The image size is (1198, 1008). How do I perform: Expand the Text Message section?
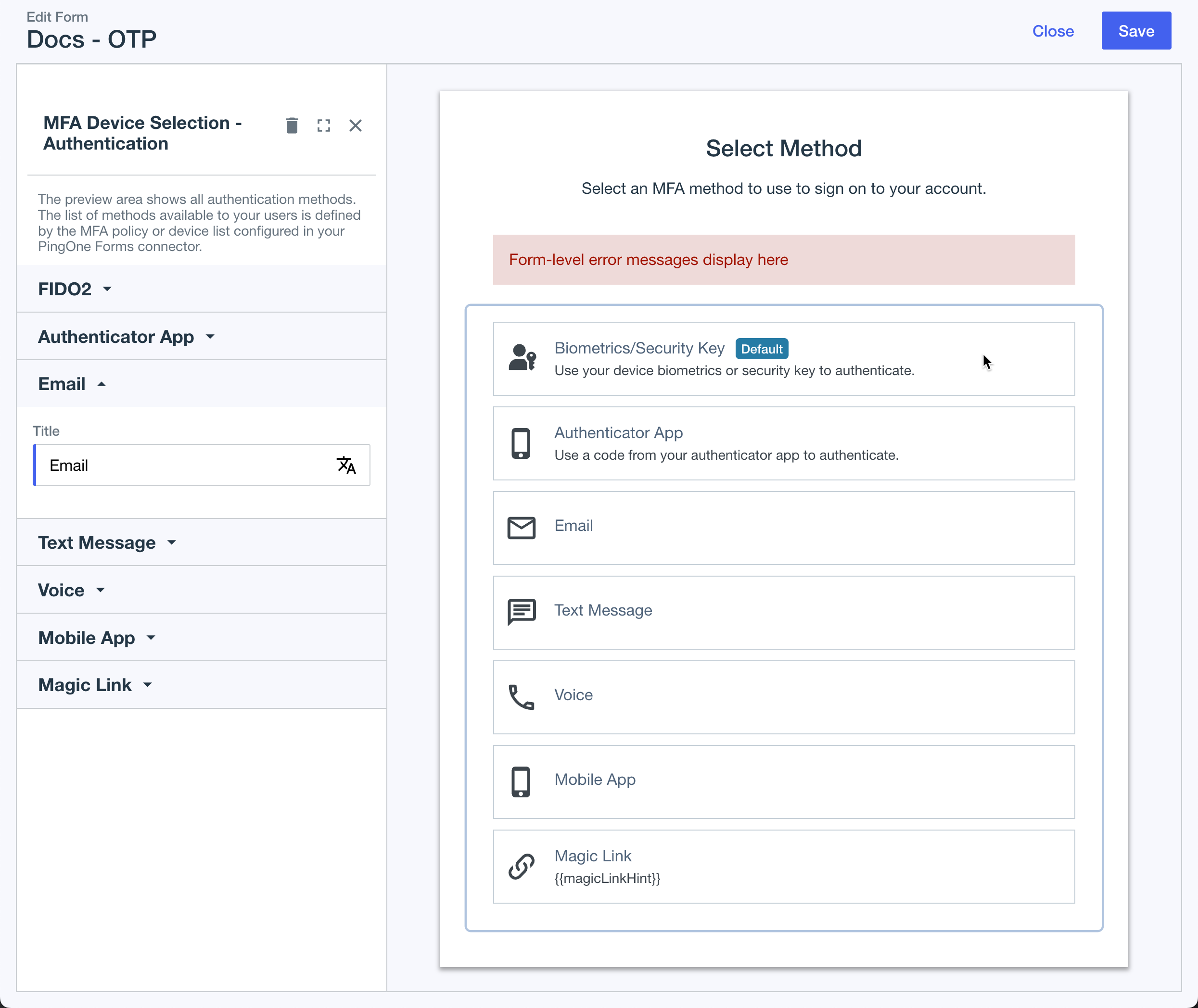point(107,542)
